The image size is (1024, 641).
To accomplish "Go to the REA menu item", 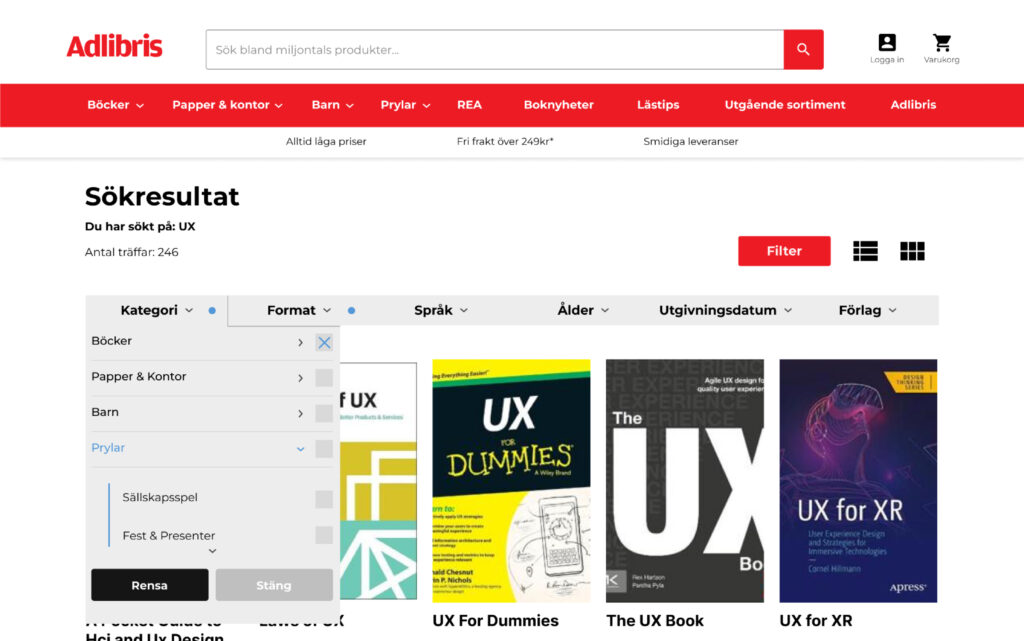I will pyautogui.click(x=469, y=105).
